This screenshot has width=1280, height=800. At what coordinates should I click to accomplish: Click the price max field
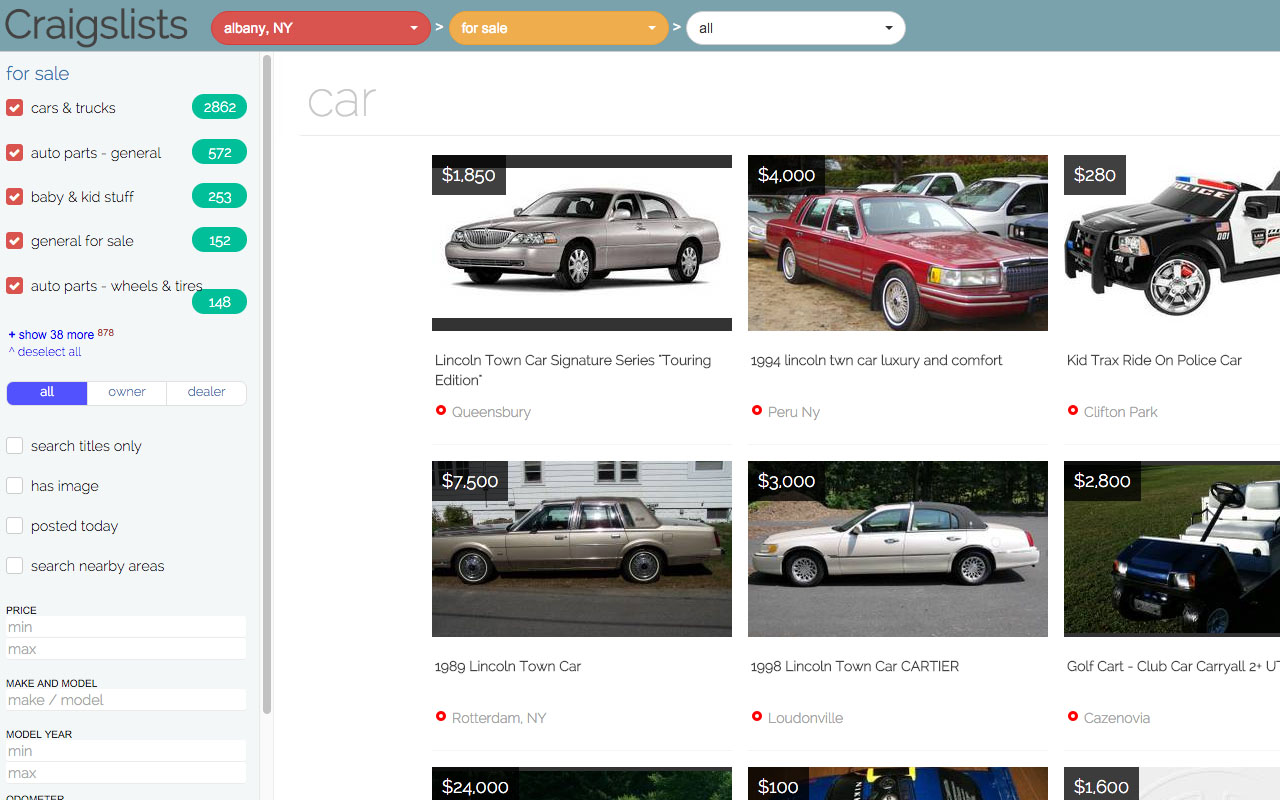point(126,649)
